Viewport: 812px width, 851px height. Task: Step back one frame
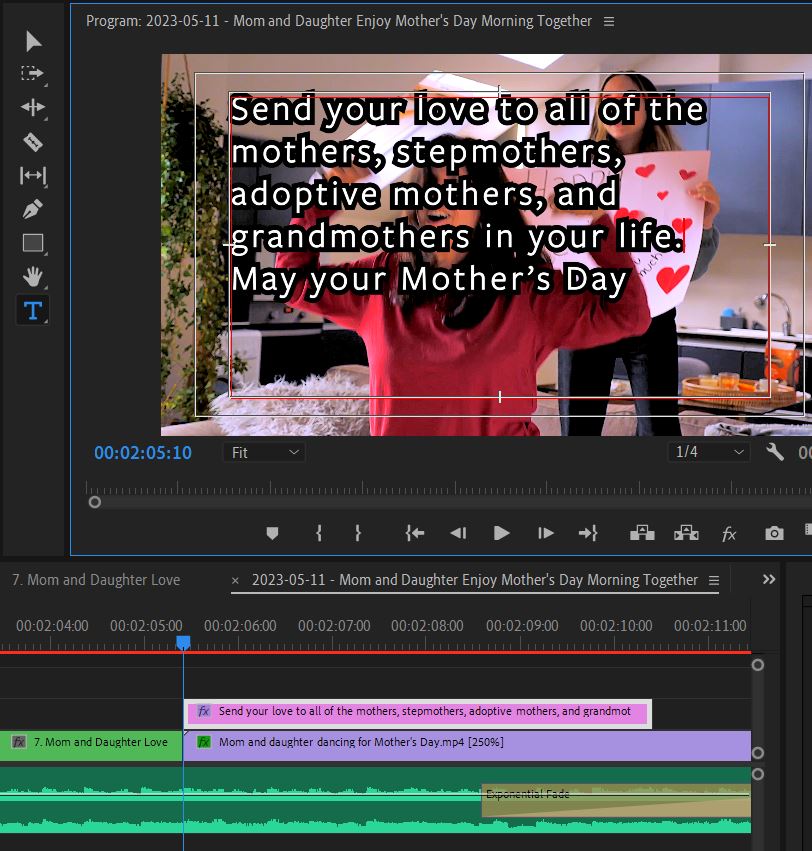[458, 534]
